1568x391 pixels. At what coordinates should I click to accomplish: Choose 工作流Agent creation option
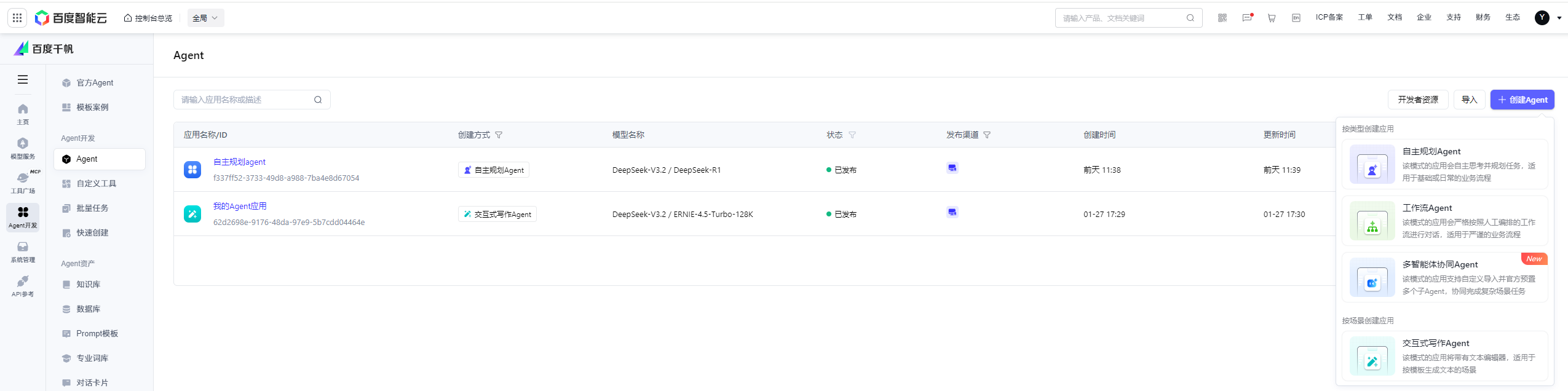click(1444, 221)
